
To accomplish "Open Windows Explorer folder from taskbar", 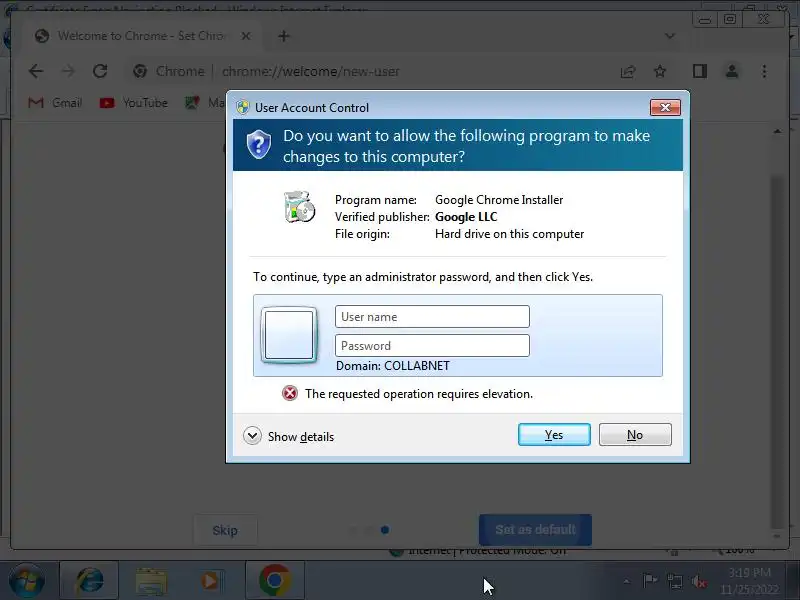I will (x=151, y=581).
